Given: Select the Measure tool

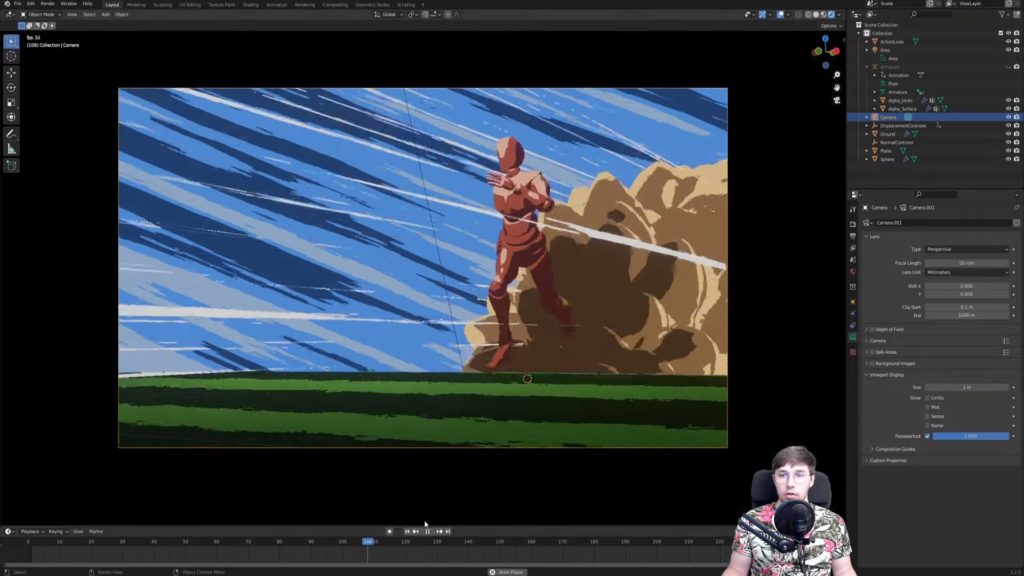Looking at the screenshot, I should pos(11,149).
